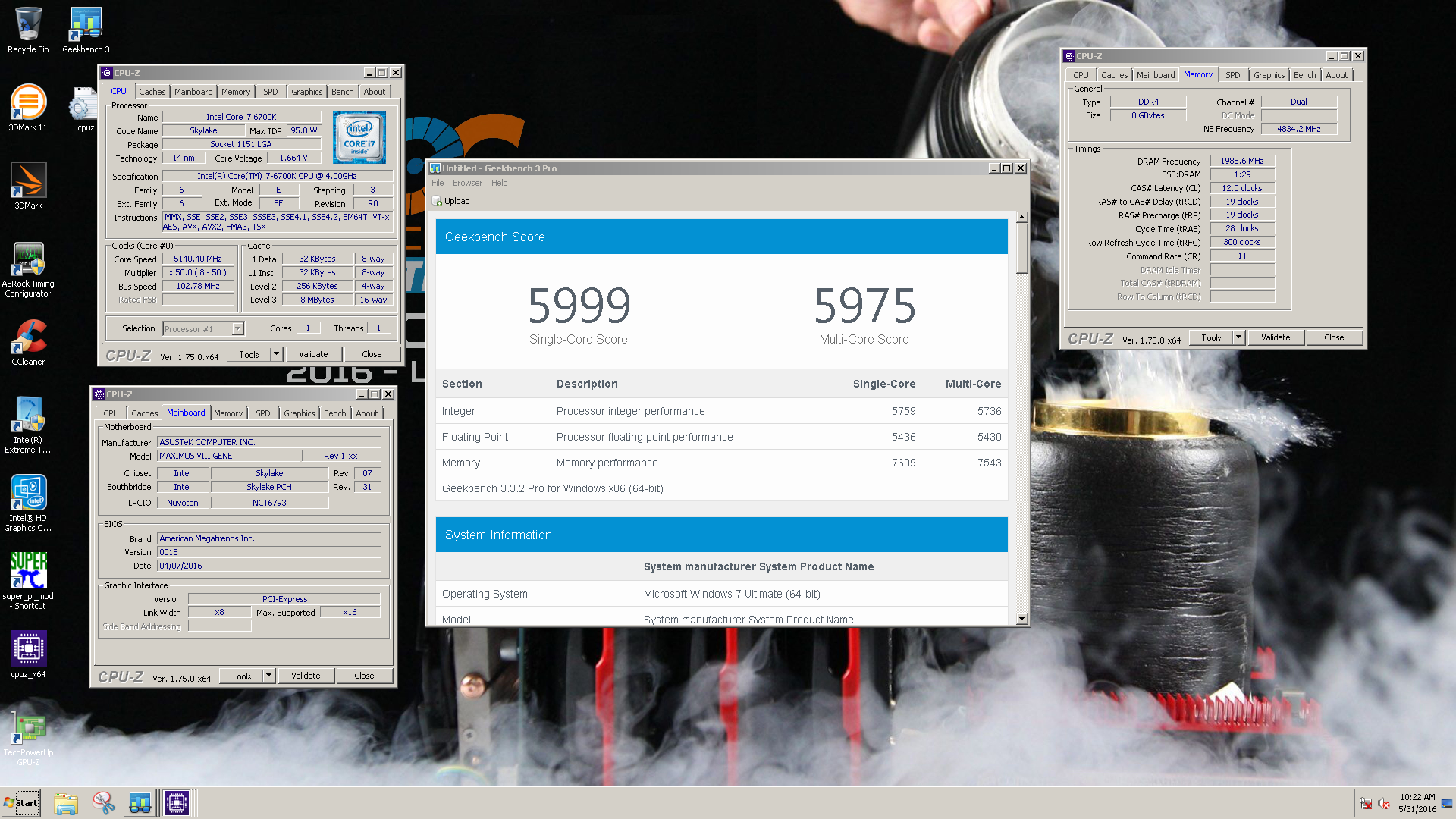Click the Geekbench scrollbar up arrow

coord(1021,217)
